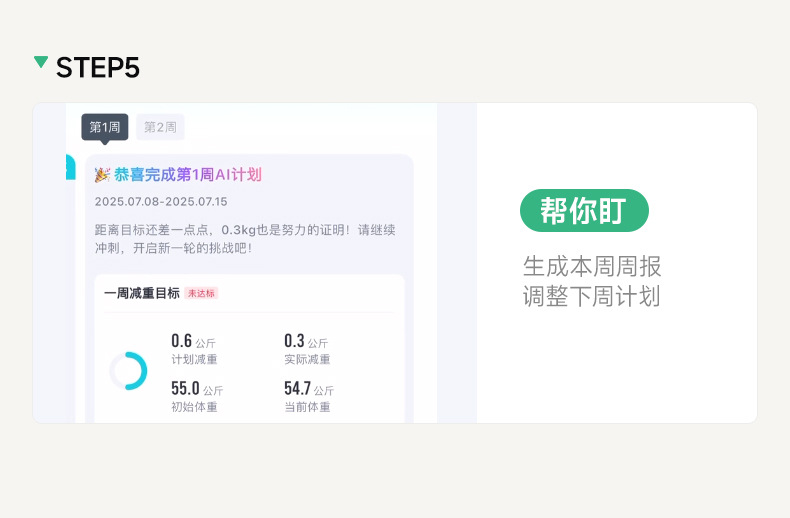Select the 第1周 tab
Image resolution: width=790 pixels, height=518 pixels.
click(x=105, y=127)
